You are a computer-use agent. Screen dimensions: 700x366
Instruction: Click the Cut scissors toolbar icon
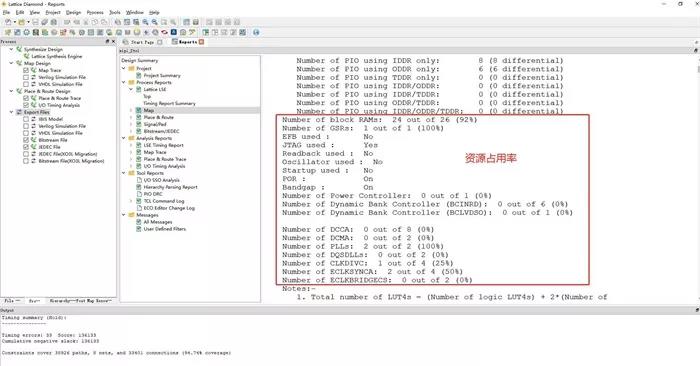coord(86,22)
